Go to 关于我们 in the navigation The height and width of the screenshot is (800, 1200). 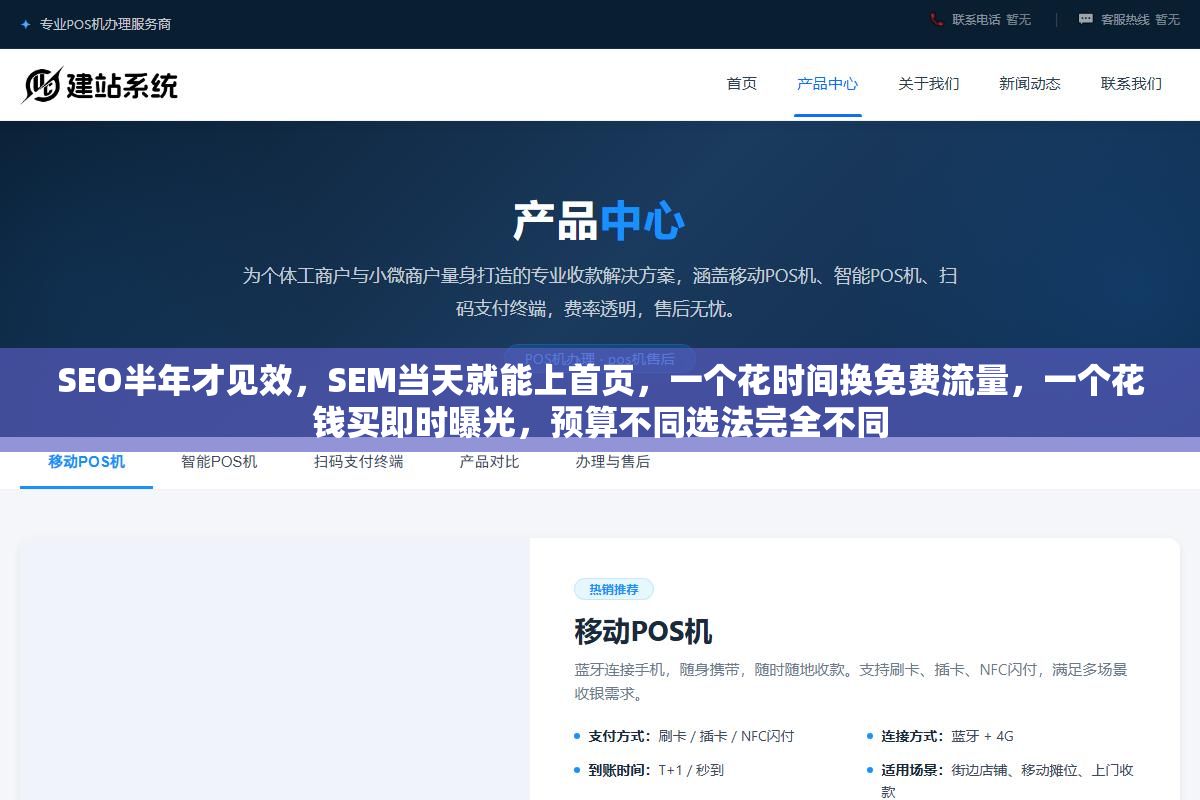[929, 84]
